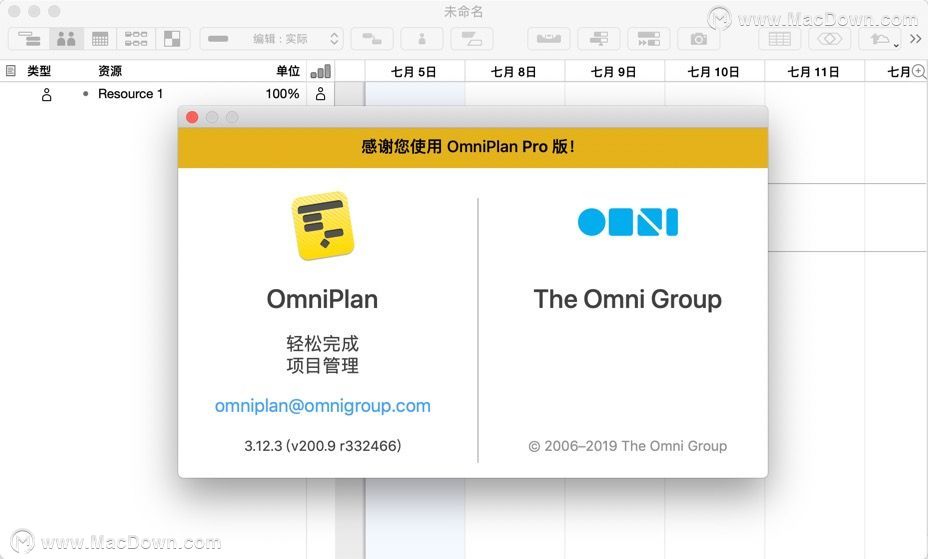The image size is (928, 559).
Task: Click the level resources toolbar button
Action: pyautogui.click(x=549, y=39)
